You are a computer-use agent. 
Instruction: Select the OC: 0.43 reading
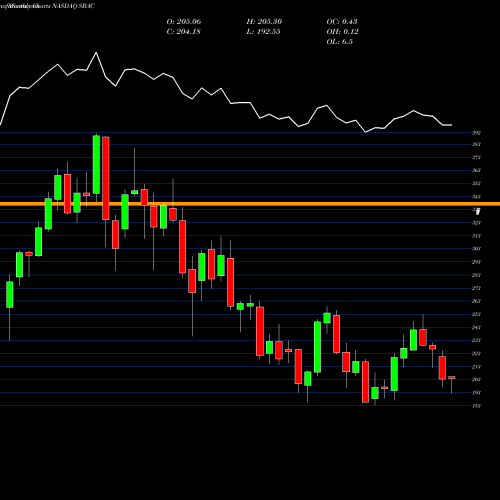pyautogui.click(x=342, y=22)
